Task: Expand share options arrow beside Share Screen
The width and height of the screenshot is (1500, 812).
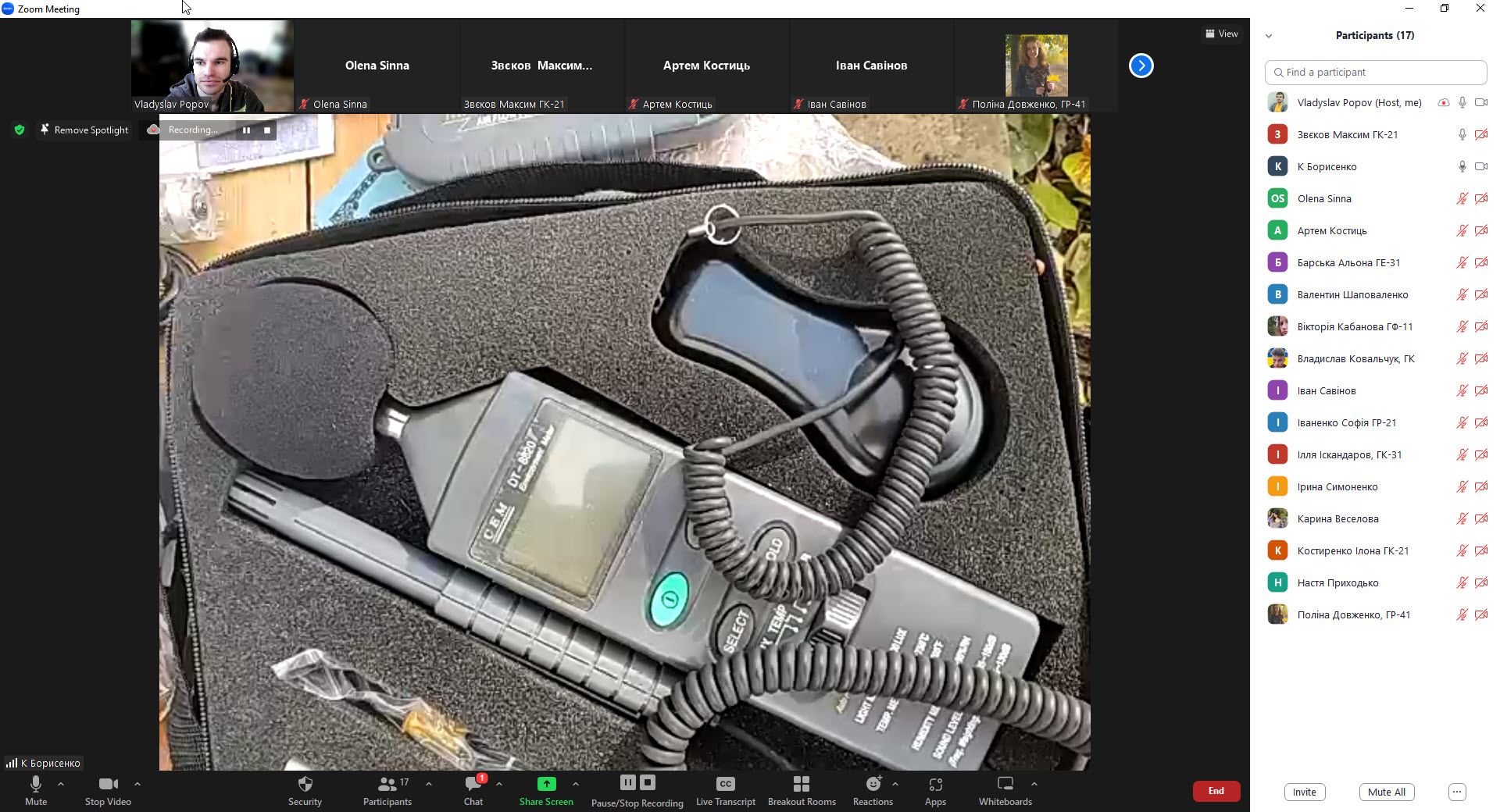Action: click(576, 783)
